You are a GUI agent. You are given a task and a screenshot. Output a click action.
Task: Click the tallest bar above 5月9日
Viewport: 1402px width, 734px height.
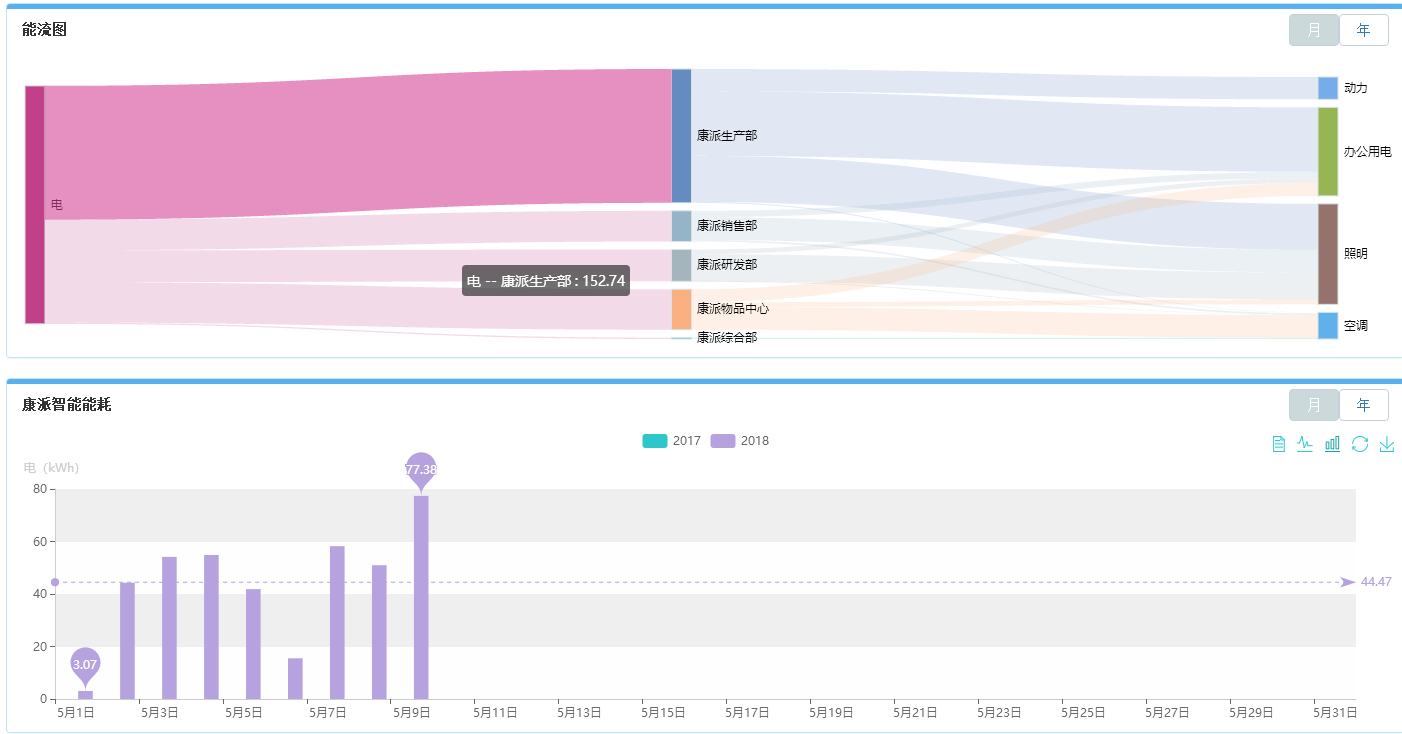click(421, 596)
